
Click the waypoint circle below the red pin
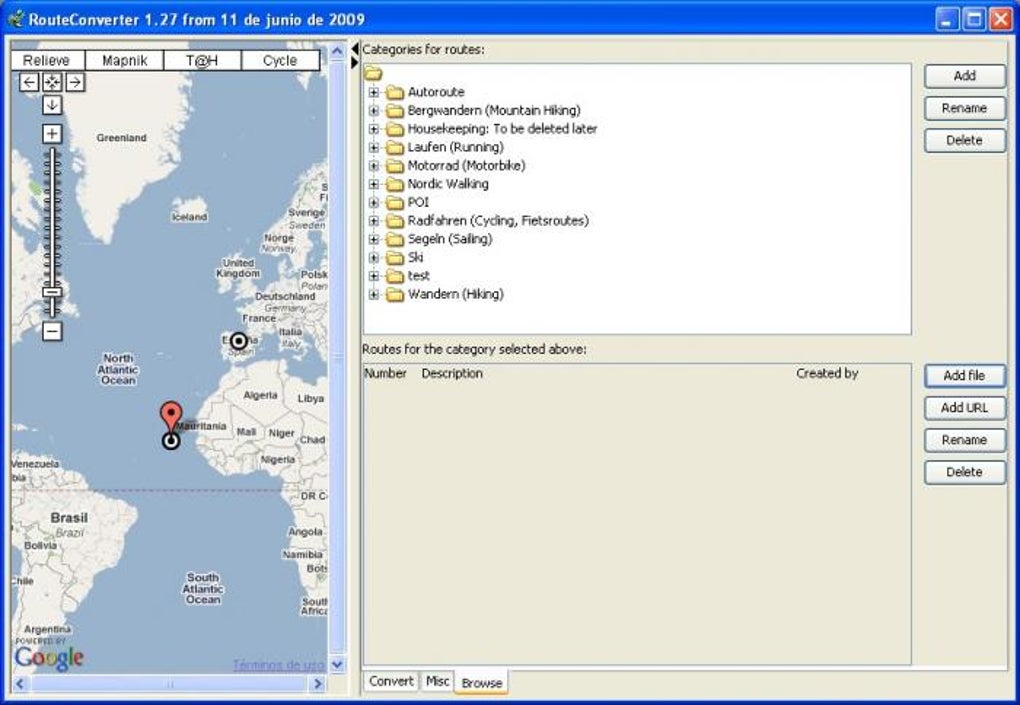tap(171, 441)
